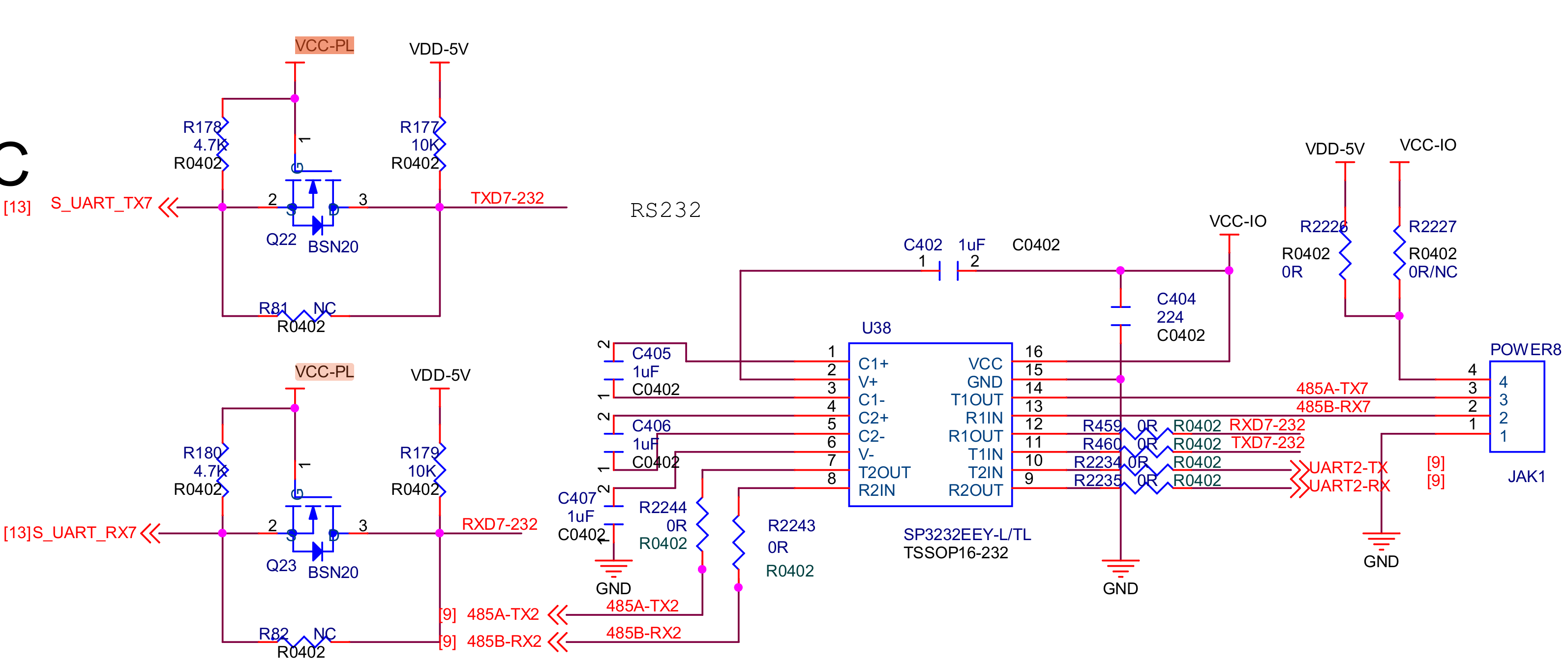The image size is (1568, 668).
Task: Select the R1IN pin label on U38
Action: 984,418
